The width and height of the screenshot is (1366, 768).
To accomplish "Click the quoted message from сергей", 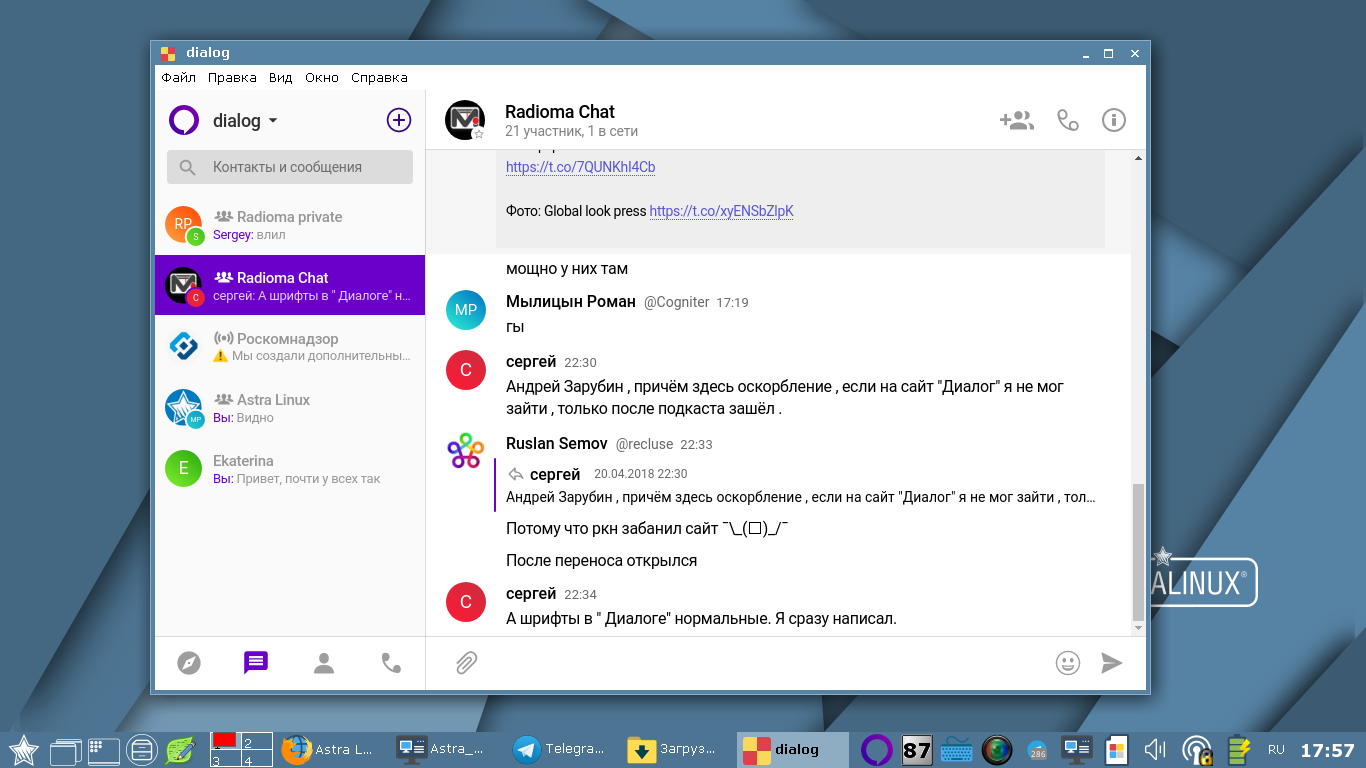I will click(x=801, y=485).
